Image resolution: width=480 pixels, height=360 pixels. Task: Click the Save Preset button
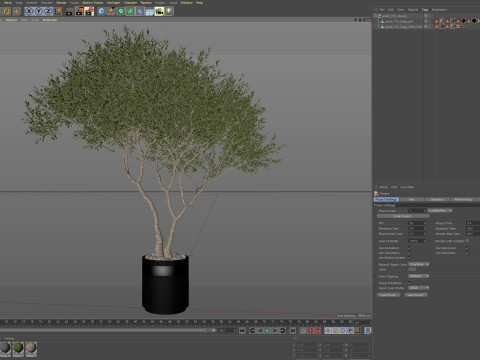coord(416,295)
